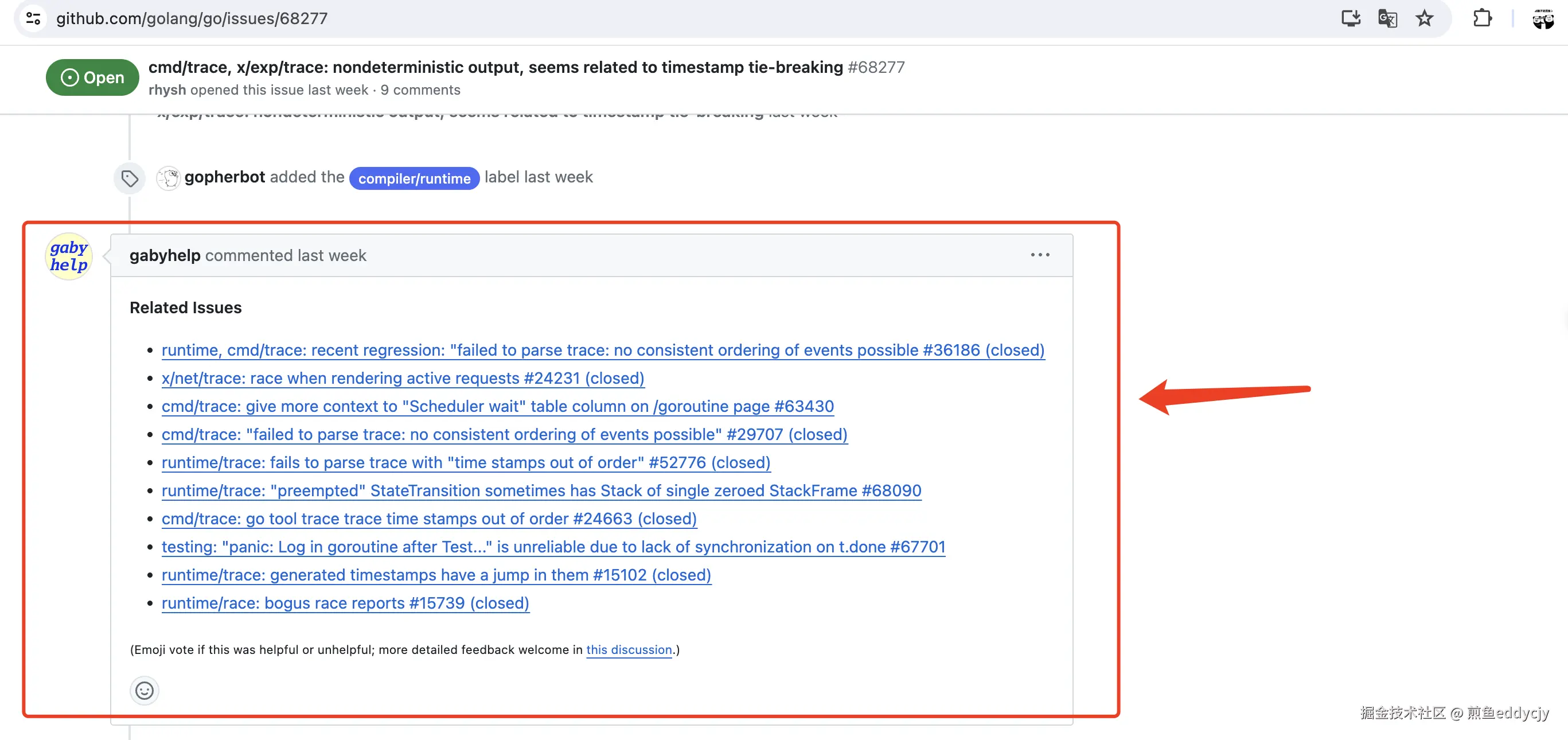Image resolution: width=1568 pixels, height=740 pixels.
Task: Open the browser extensions puzzle icon
Action: [x=1482, y=18]
